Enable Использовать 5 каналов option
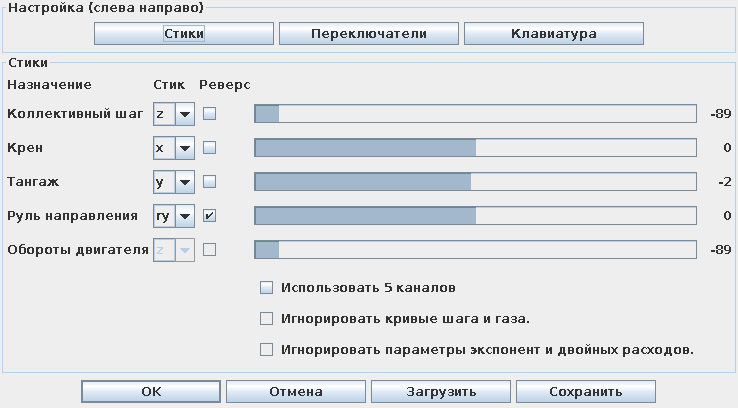This screenshot has width=738, height=408. 267,288
